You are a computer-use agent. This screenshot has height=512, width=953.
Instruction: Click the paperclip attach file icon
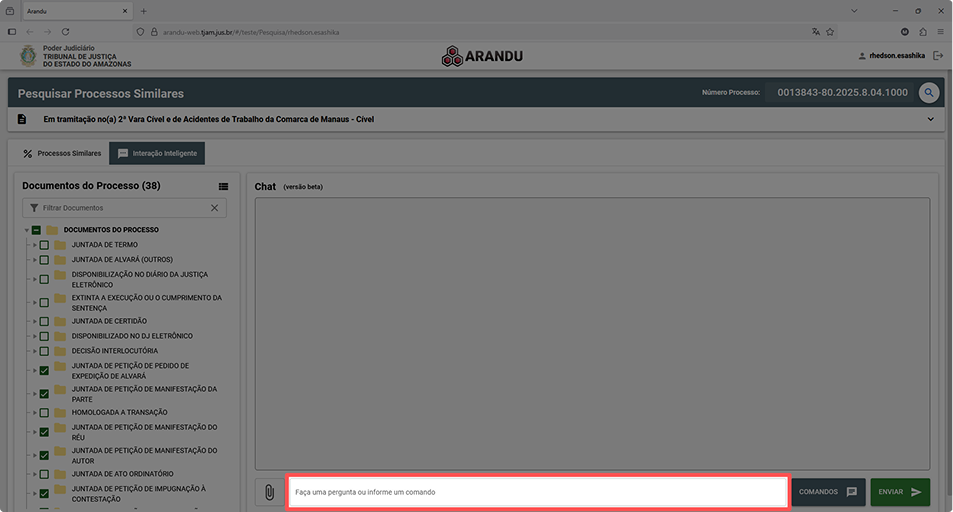[268, 492]
